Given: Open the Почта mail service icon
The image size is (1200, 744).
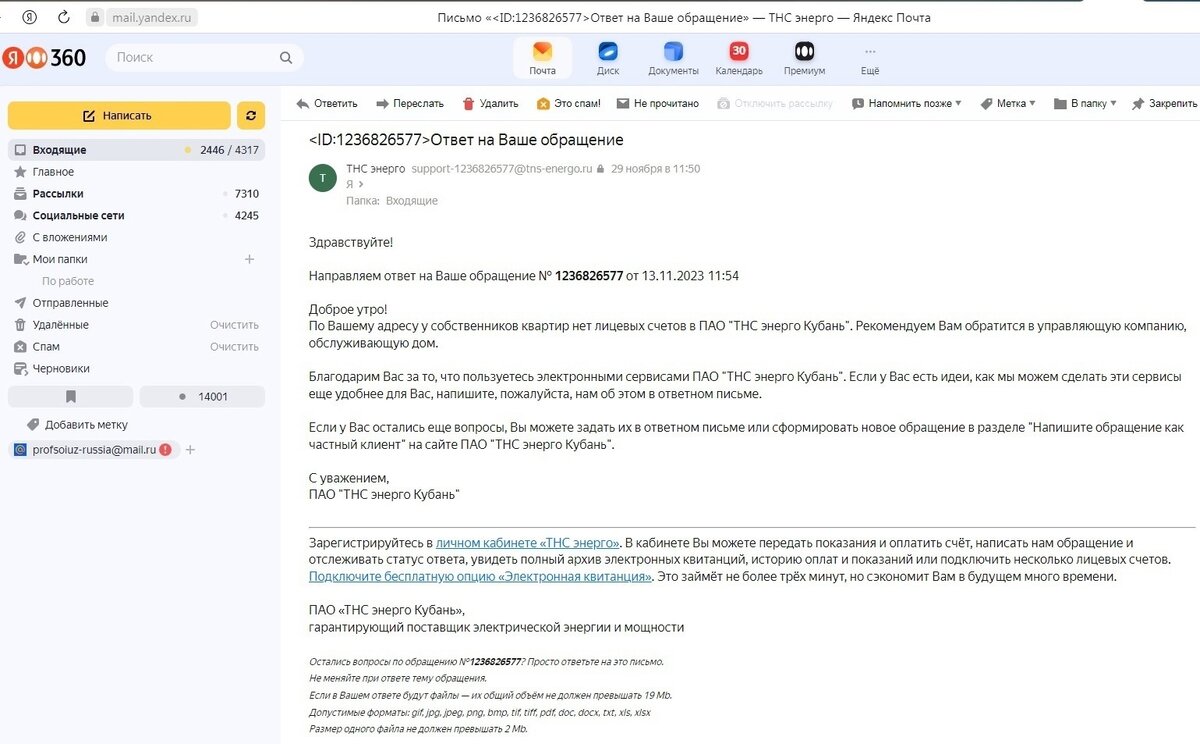Looking at the screenshot, I should pos(542,58).
